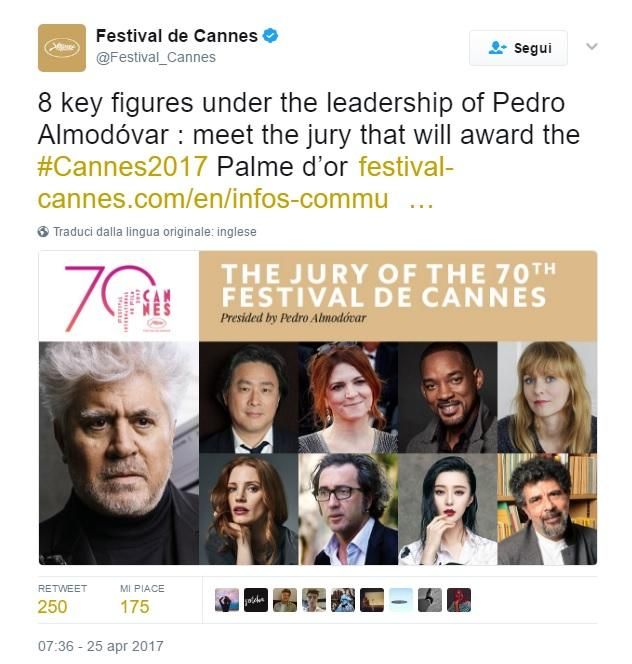Open the @Festival_Cannes handle
Image resolution: width=632 pixels, height=664 pixels.
156,57
